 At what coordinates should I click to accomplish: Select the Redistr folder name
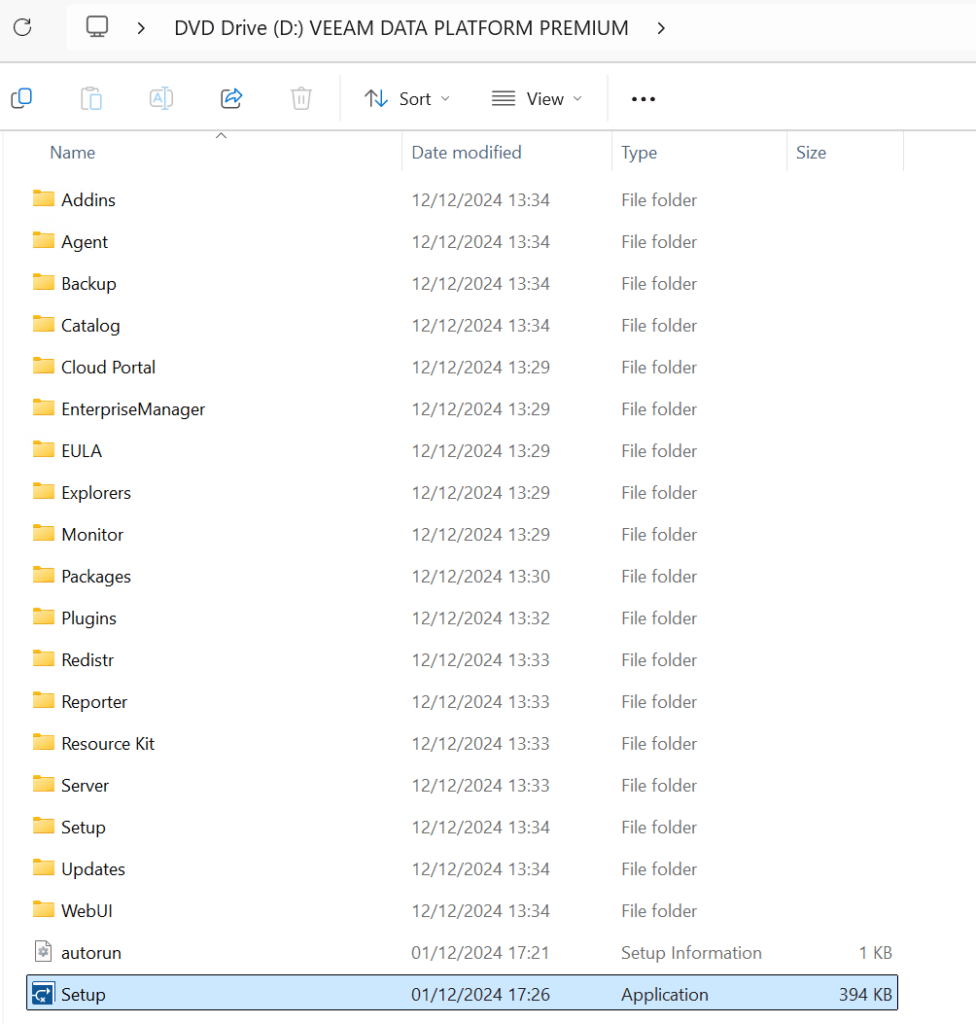pos(88,660)
